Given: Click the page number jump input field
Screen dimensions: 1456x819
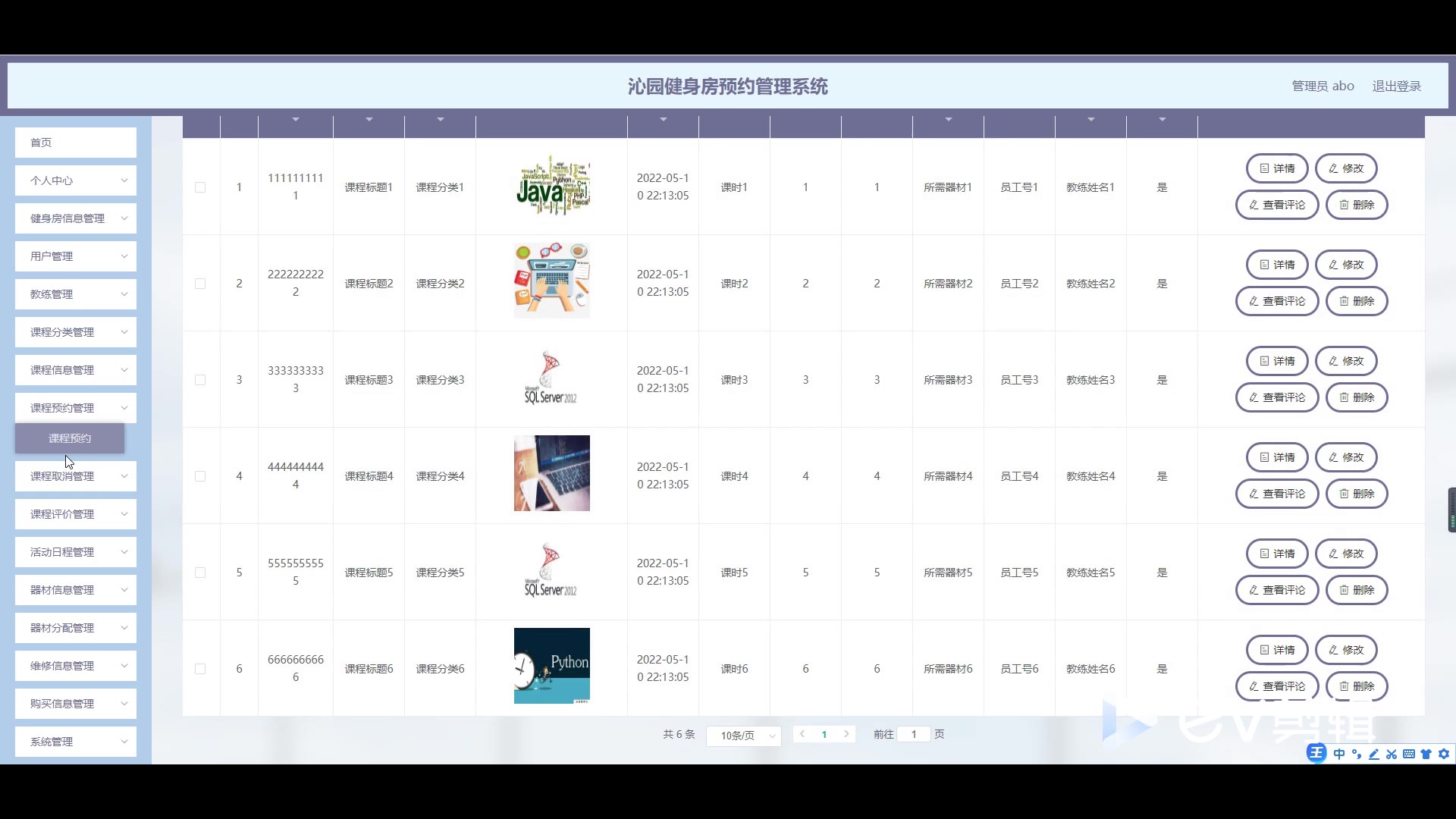Looking at the screenshot, I should (914, 734).
